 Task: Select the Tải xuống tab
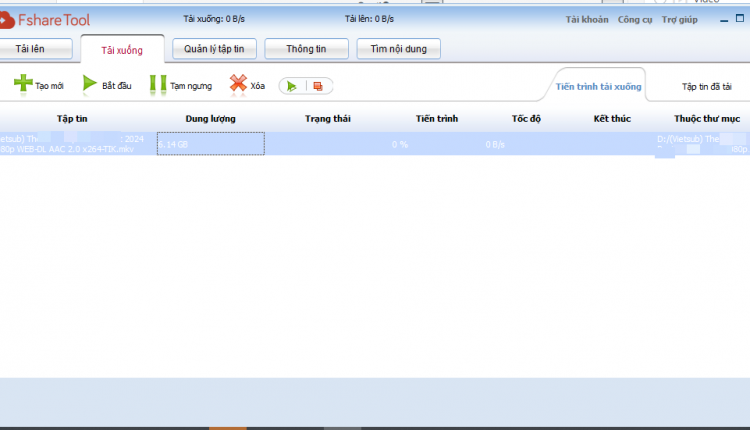coord(122,50)
